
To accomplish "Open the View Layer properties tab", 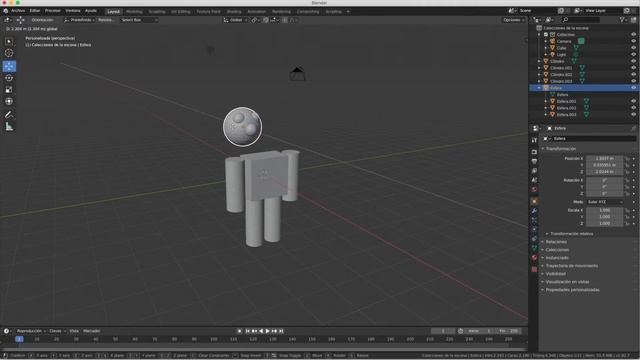I will (534, 171).
